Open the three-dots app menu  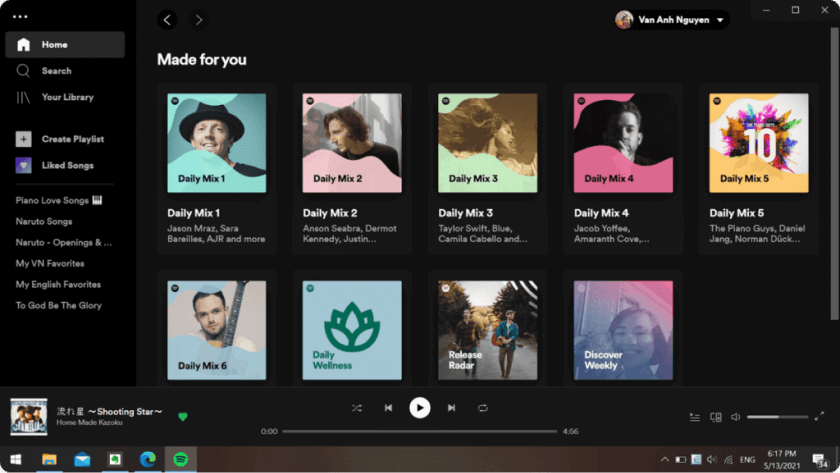(20, 17)
